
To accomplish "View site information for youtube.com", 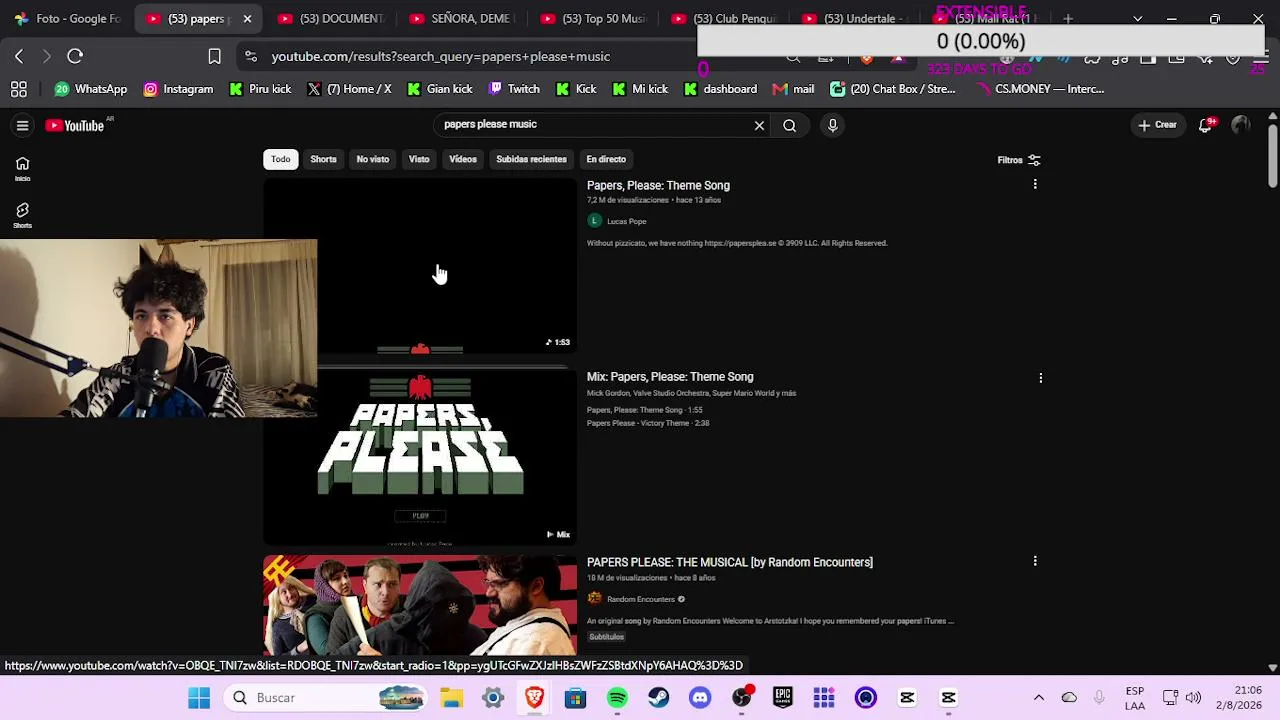I will click(250, 56).
